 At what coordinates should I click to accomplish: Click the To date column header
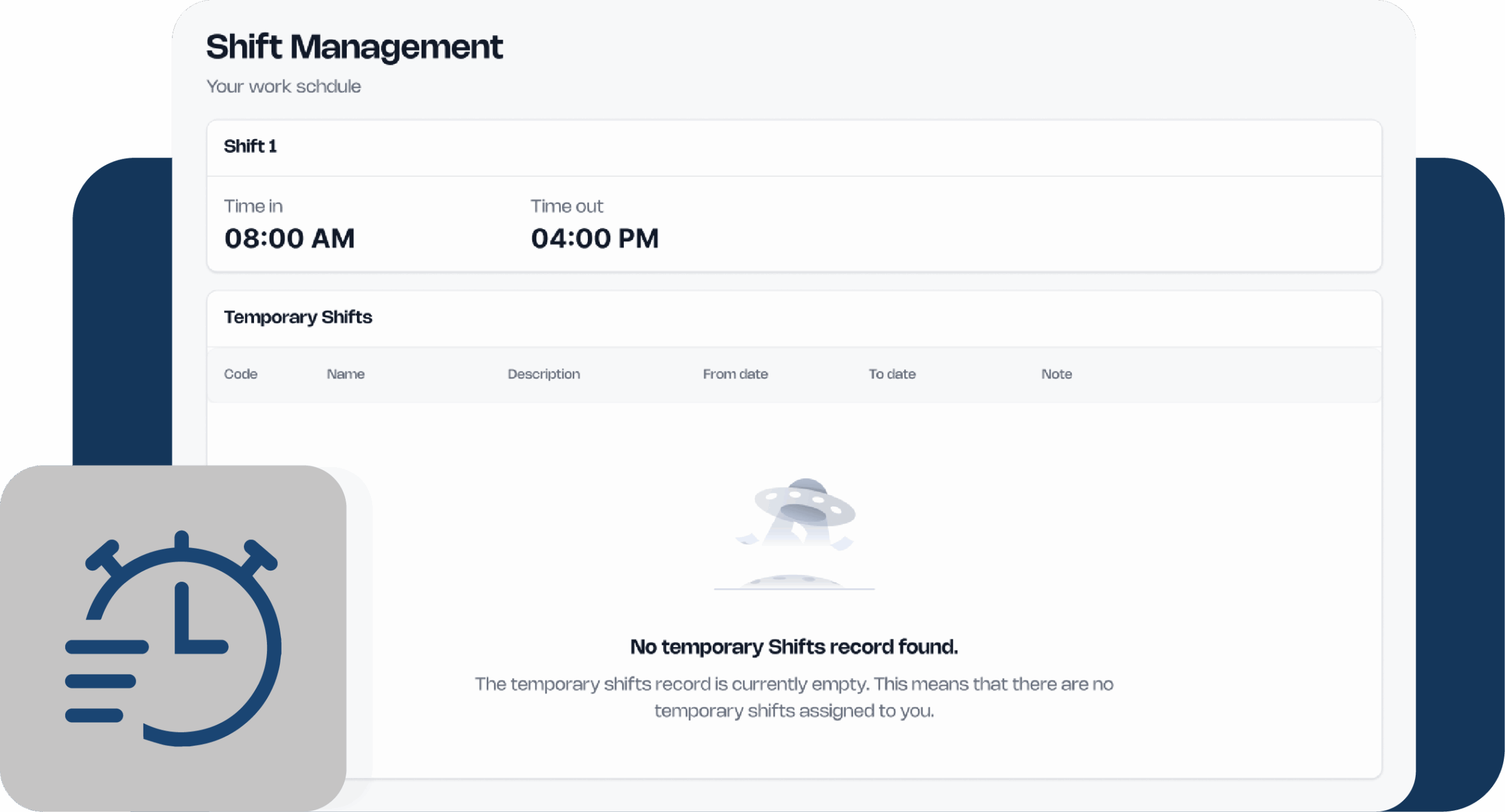892,374
